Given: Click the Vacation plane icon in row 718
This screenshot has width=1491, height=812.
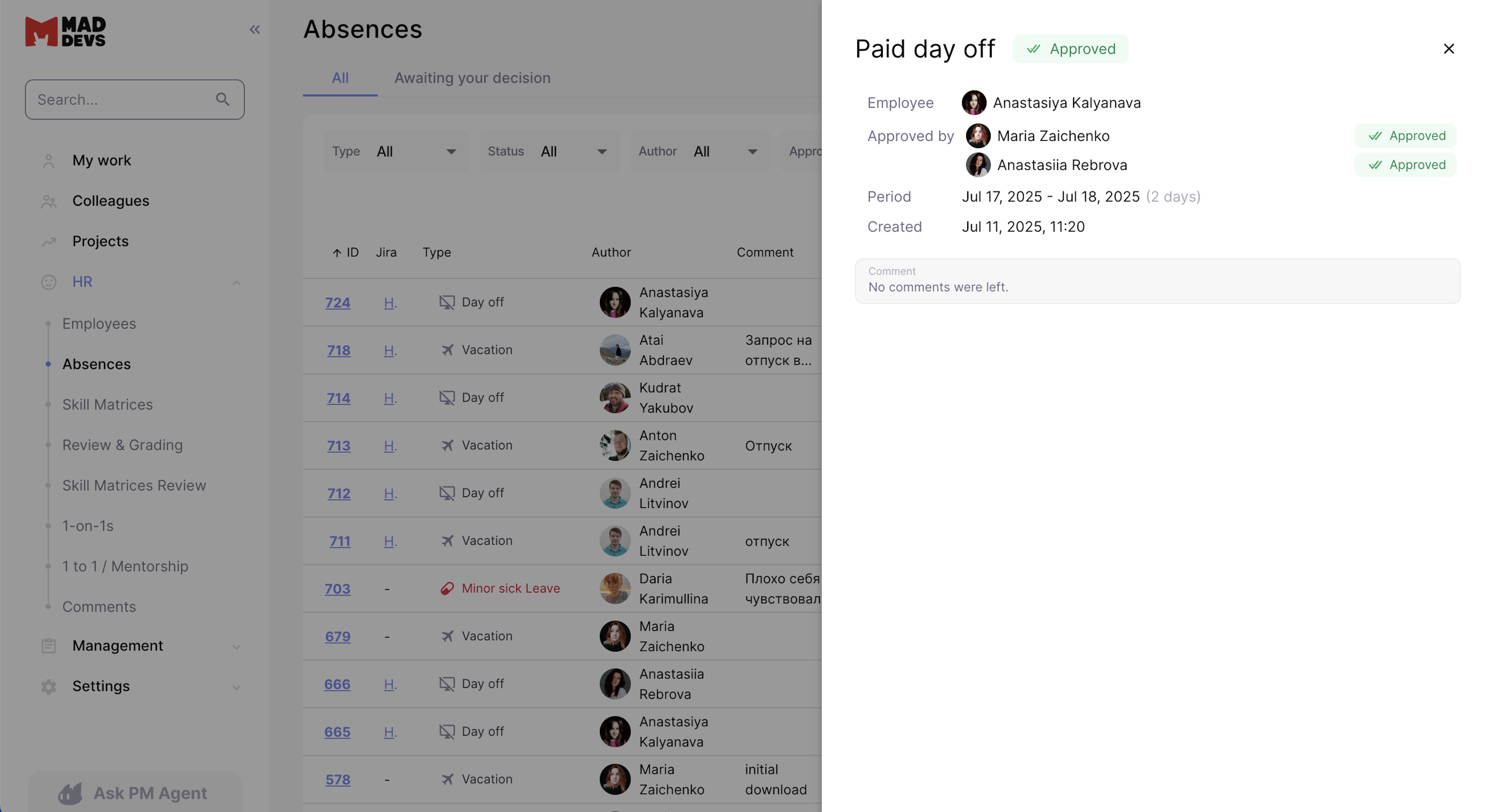Looking at the screenshot, I should [447, 350].
